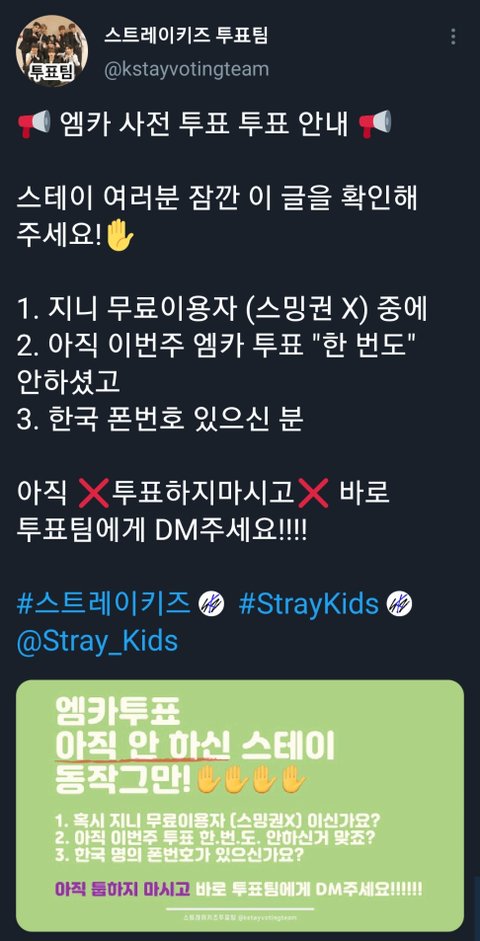
Task: Click the purple 아직 둡하지 마시고 text
Action: (124, 888)
